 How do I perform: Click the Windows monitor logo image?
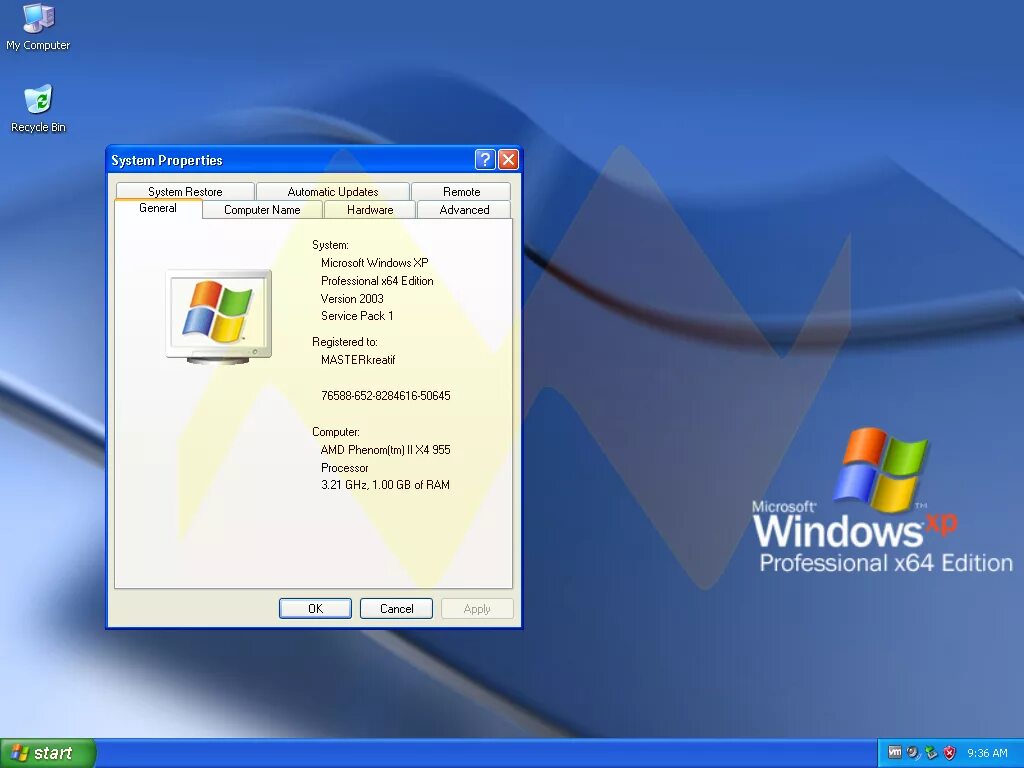219,317
